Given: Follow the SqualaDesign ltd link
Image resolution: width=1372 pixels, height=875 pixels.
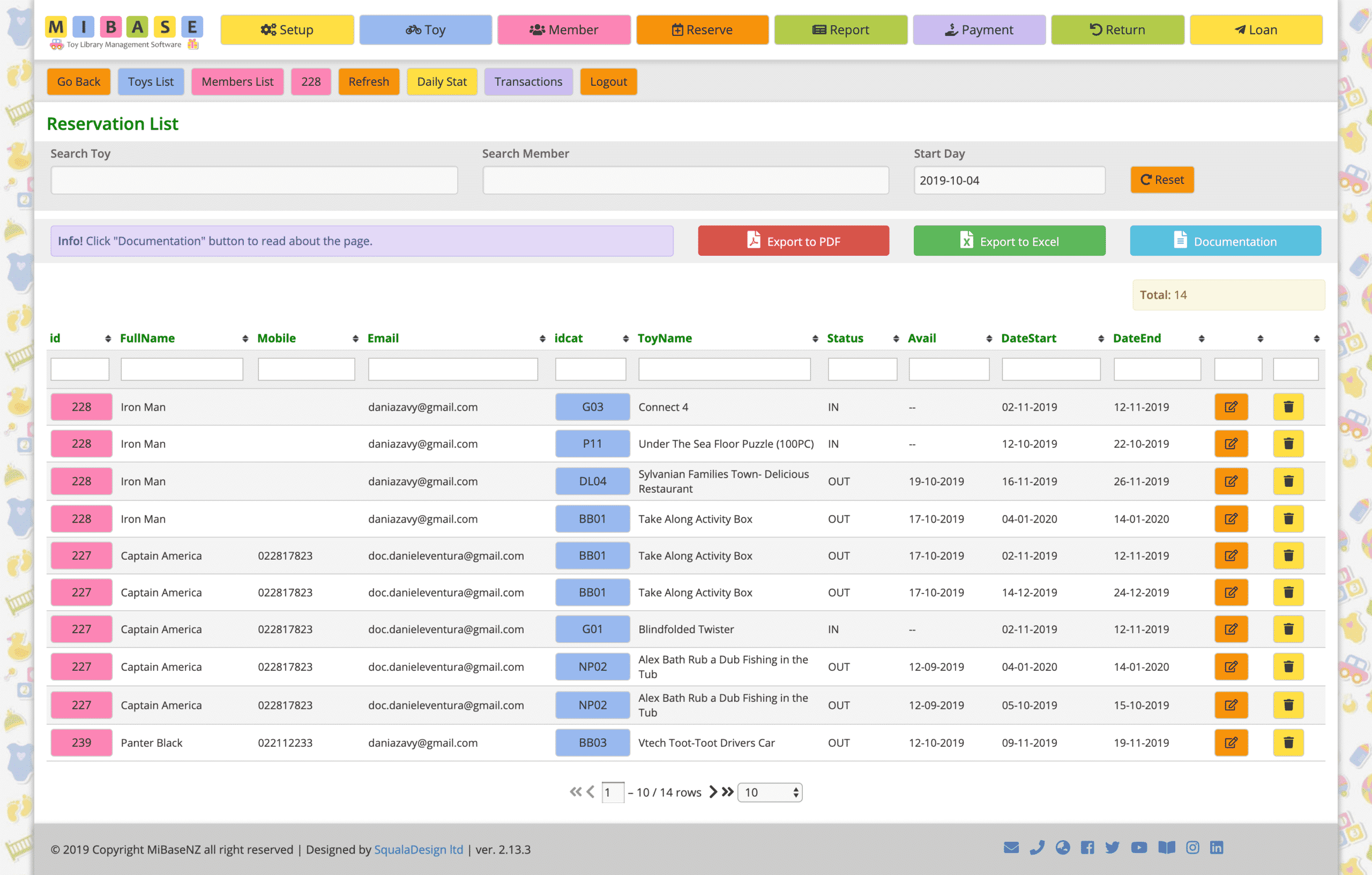Looking at the screenshot, I should coord(419,849).
